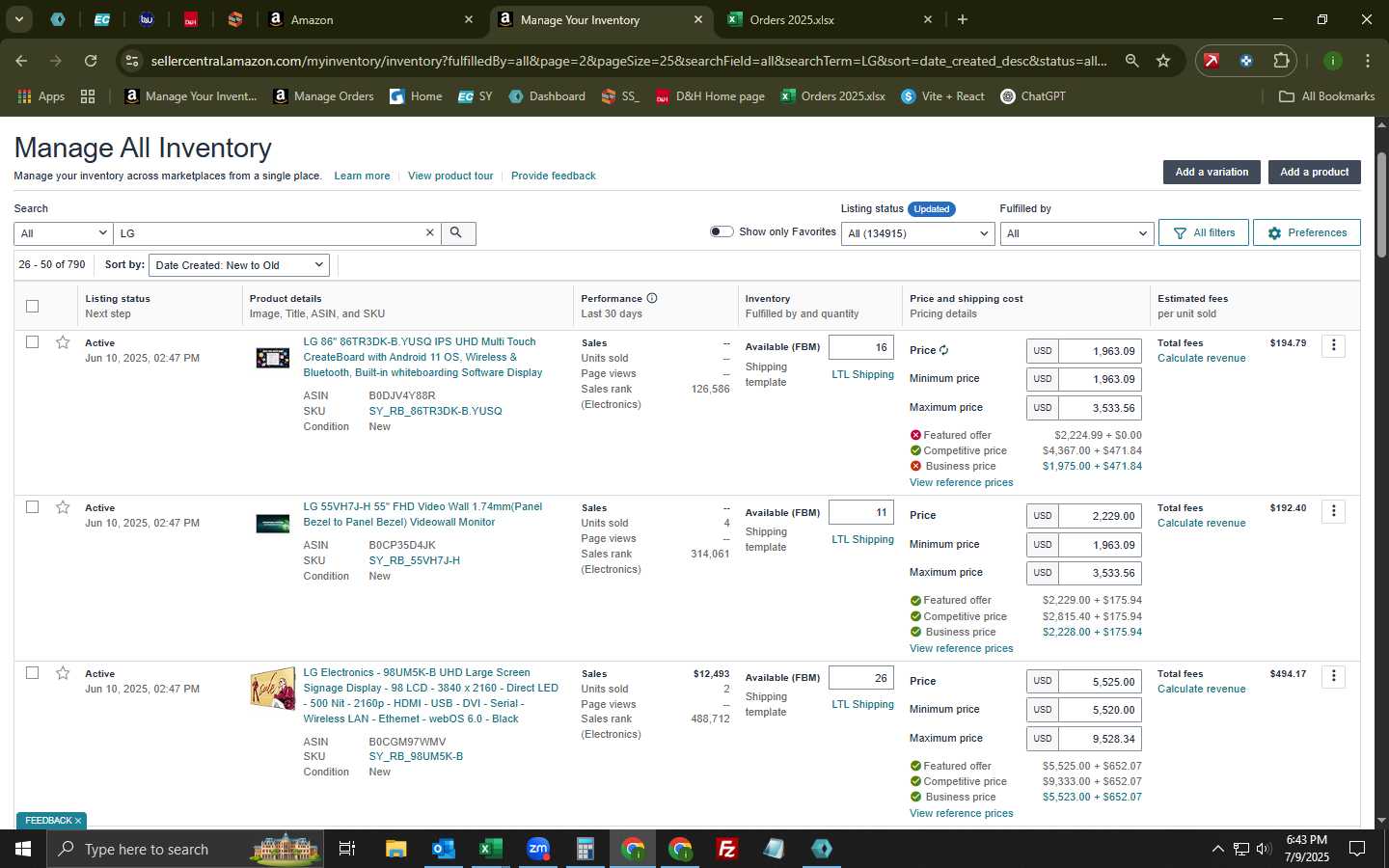Open the Calculator from the taskbar
Screen dimensions: 1389x868
[585, 849]
